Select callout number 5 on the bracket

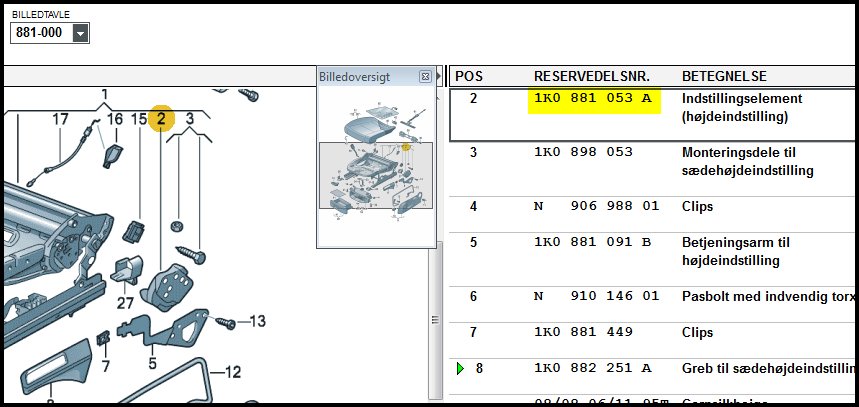pyautogui.click(x=153, y=364)
